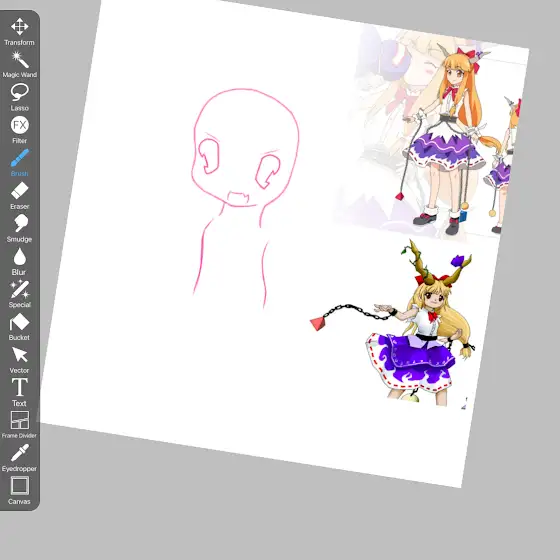Activate the Lasso selection tool
Image resolution: width=560 pixels, height=560 pixels.
(19, 97)
